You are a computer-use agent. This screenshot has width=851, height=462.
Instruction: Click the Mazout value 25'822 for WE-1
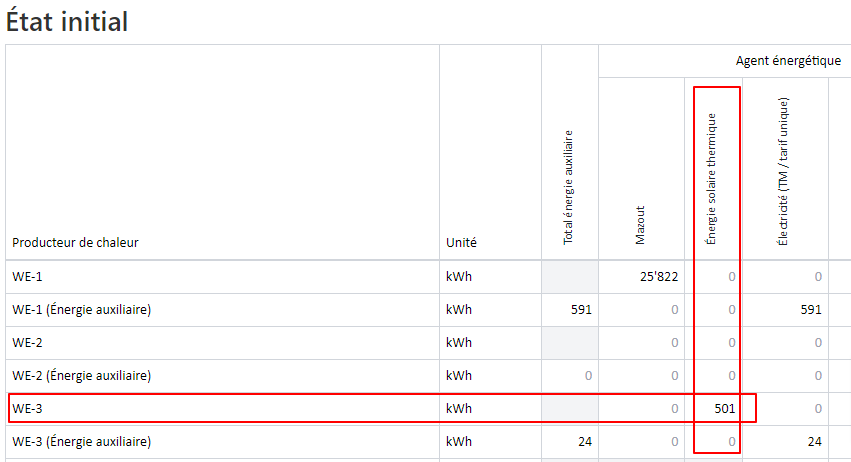click(657, 277)
